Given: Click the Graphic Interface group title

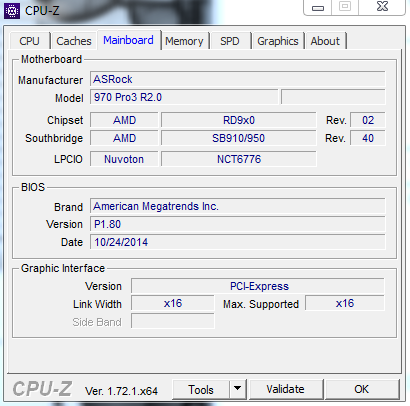Looking at the screenshot, I should (x=63, y=268).
